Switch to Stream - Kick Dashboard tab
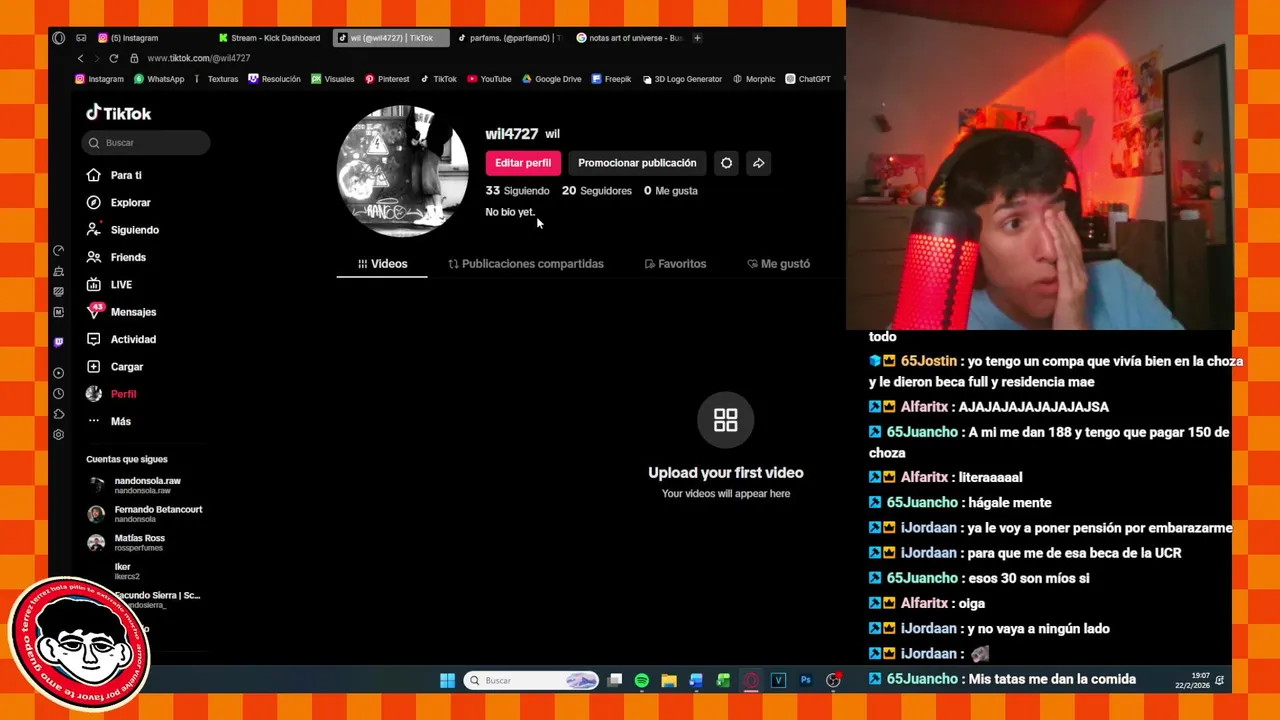This screenshot has height=720, width=1280. pos(270,38)
